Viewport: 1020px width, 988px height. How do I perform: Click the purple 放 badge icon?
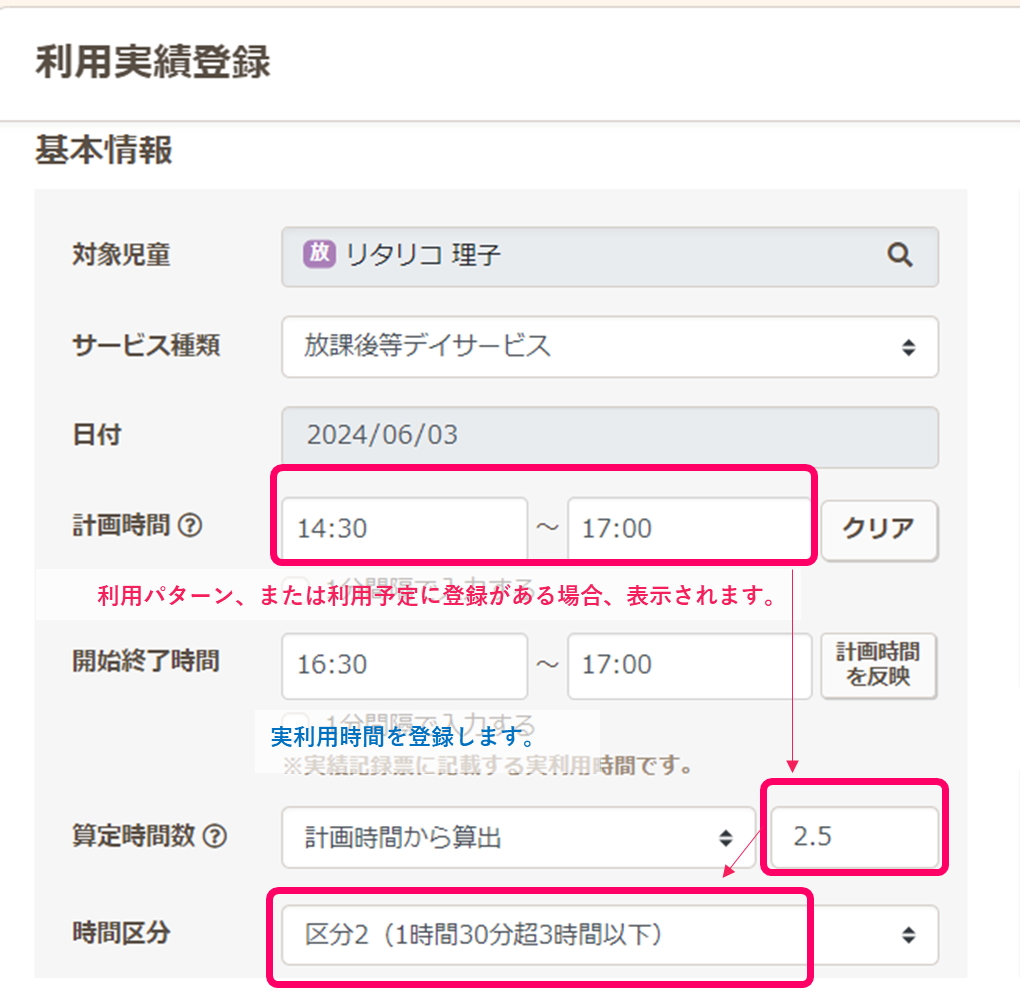tap(318, 254)
